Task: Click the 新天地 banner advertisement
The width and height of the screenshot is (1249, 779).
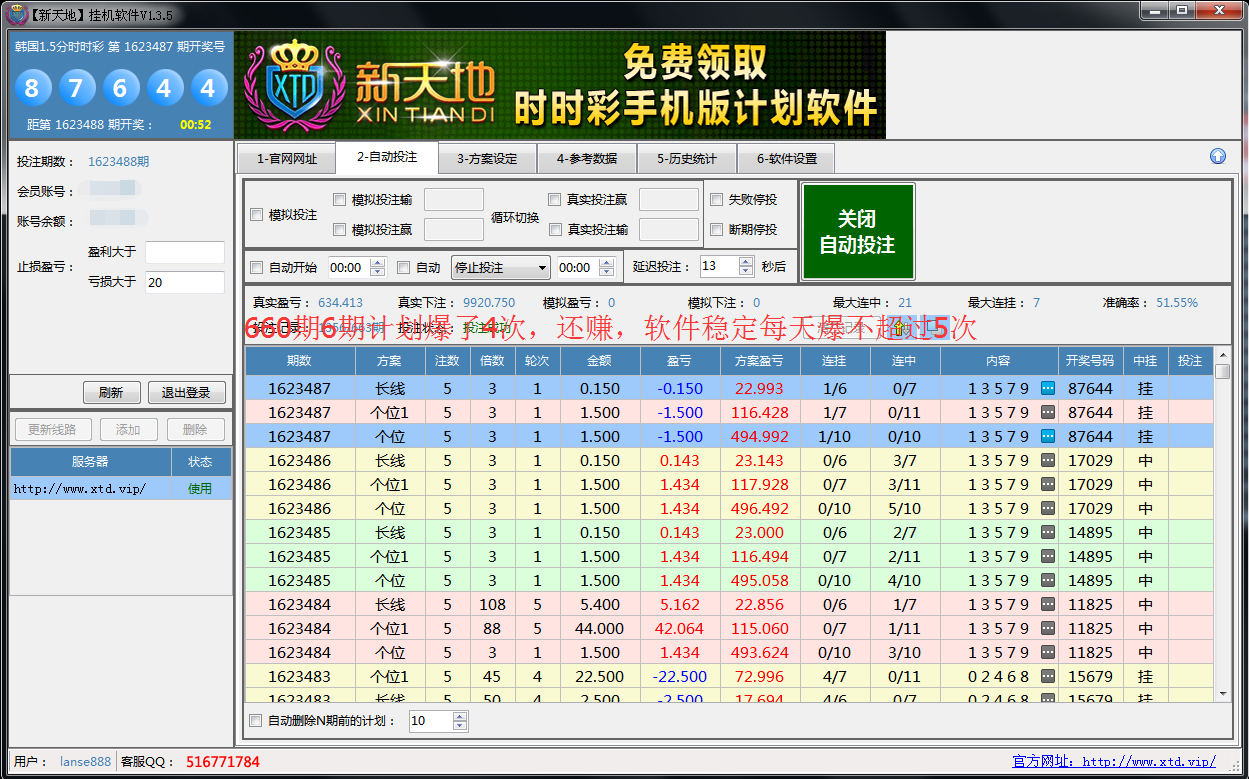Action: click(x=560, y=85)
